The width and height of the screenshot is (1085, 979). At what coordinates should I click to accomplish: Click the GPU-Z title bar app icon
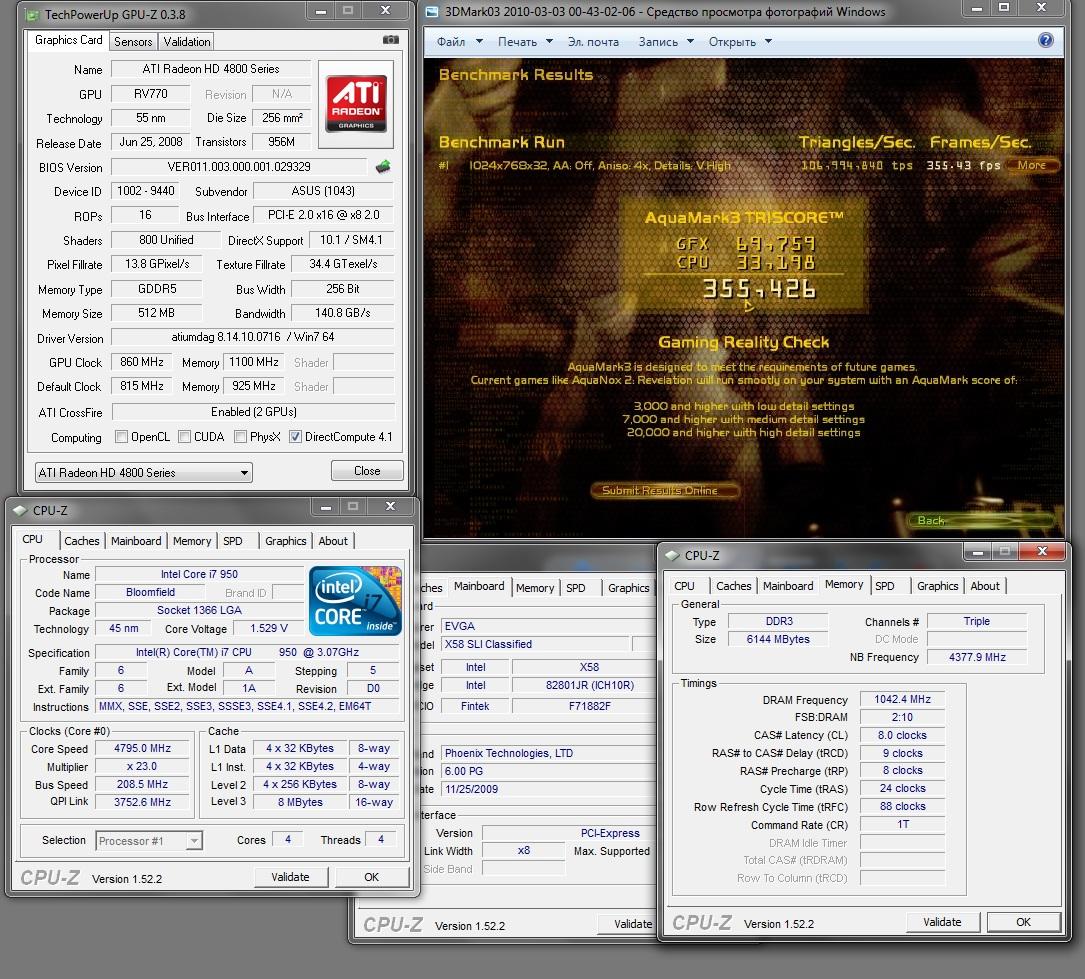[x=32, y=14]
